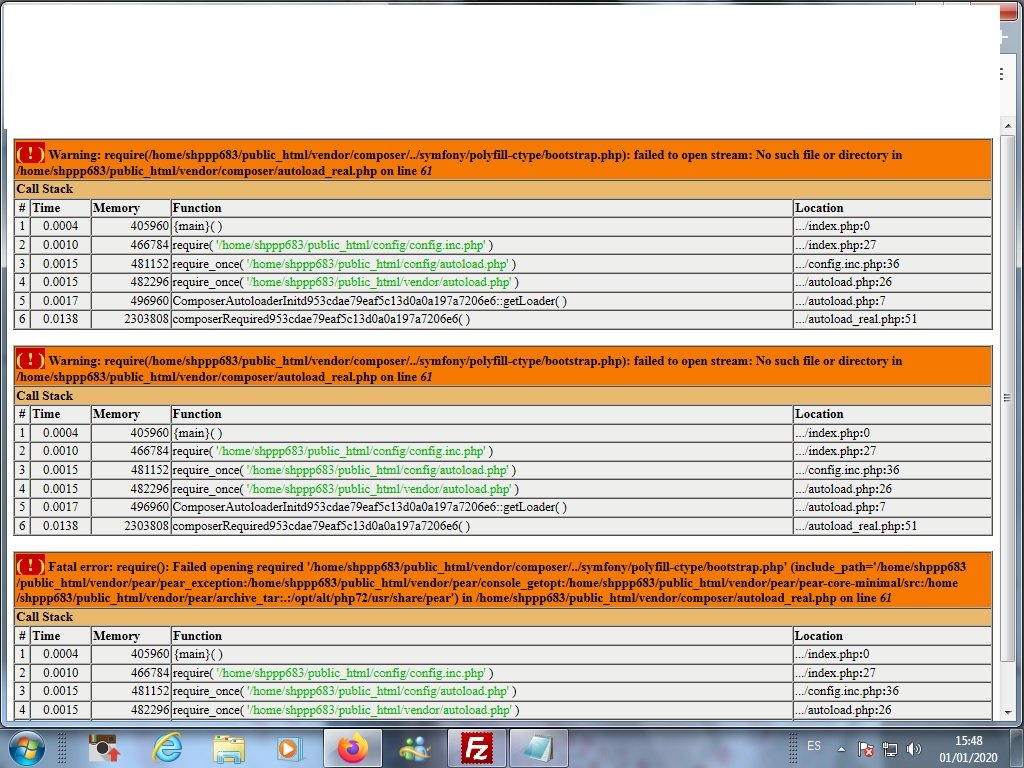Viewport: 1024px width, 768px height.
Task: Click '.../autoload.php:26' in Fatal error table
Action: click(x=843, y=711)
